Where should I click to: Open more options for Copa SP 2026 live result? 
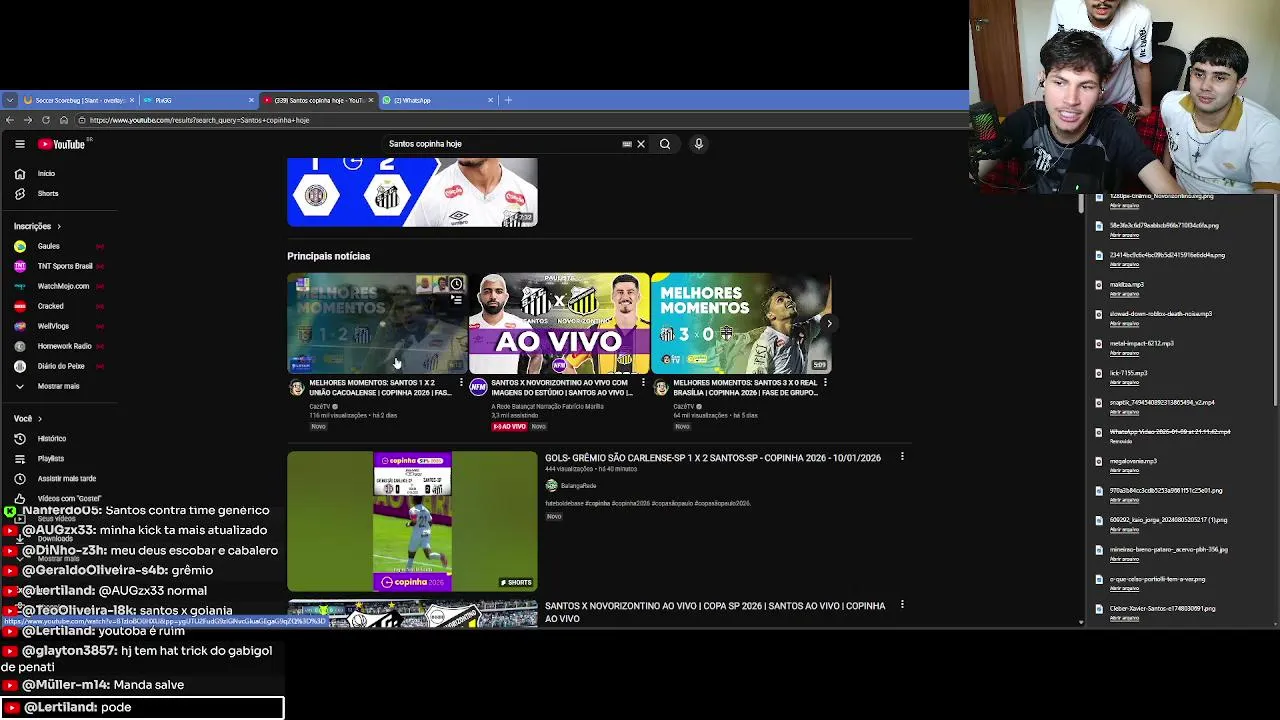[x=902, y=605]
